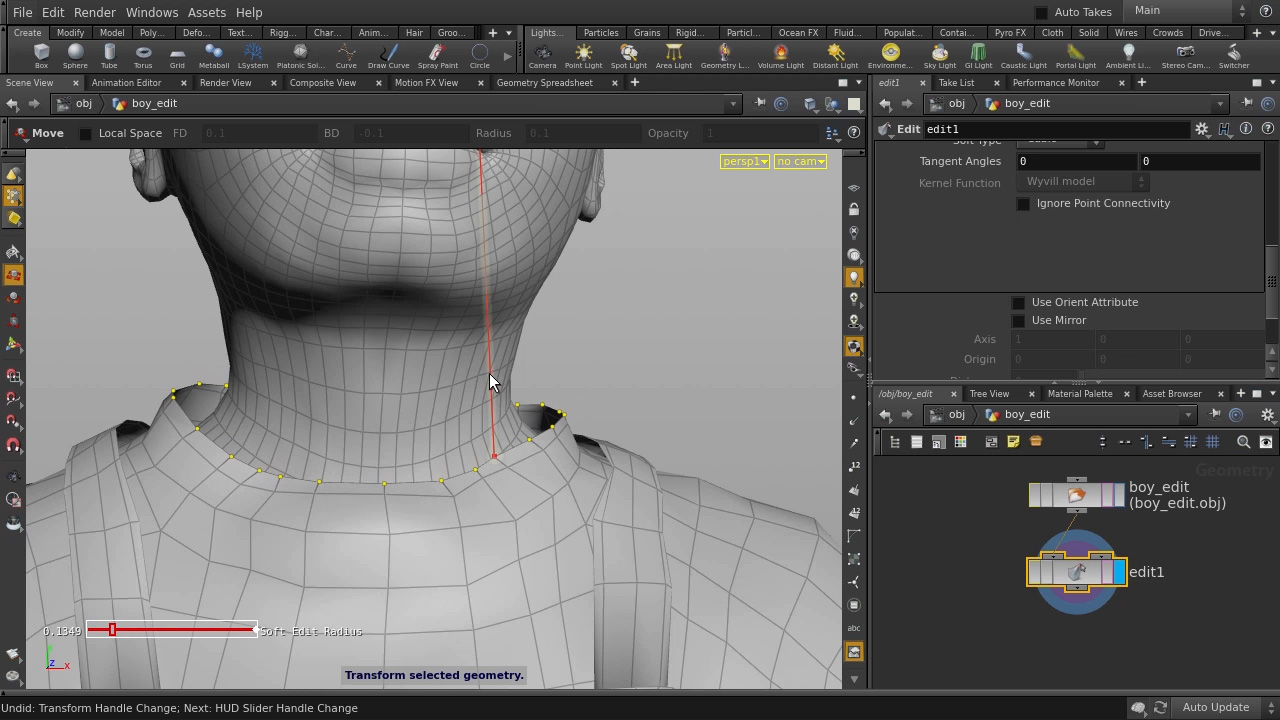Image resolution: width=1280 pixels, height=720 pixels.
Task: Enable the Ignore Point Connectivity checkbox
Action: pos(1023,203)
